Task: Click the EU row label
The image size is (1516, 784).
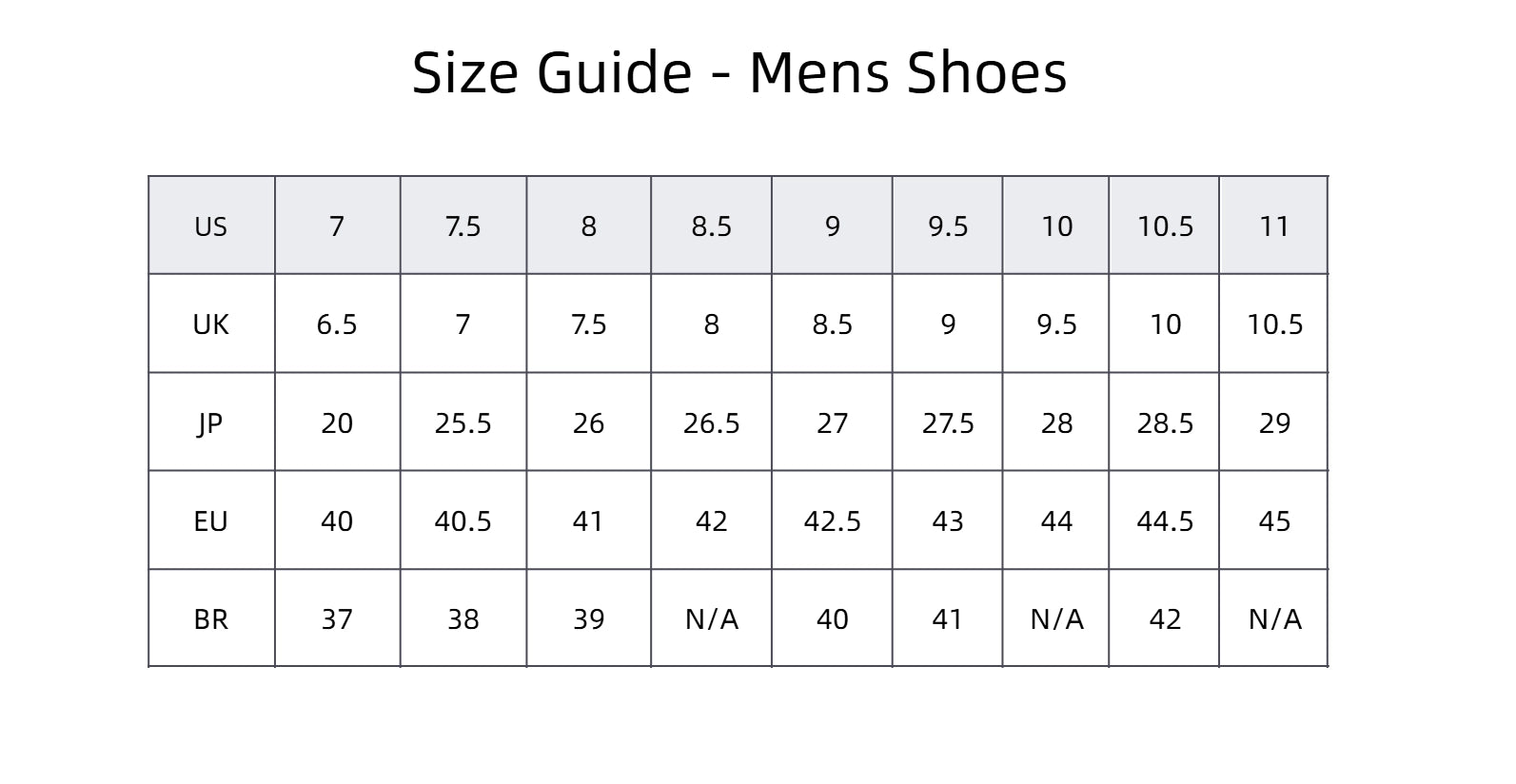Action: point(211,521)
